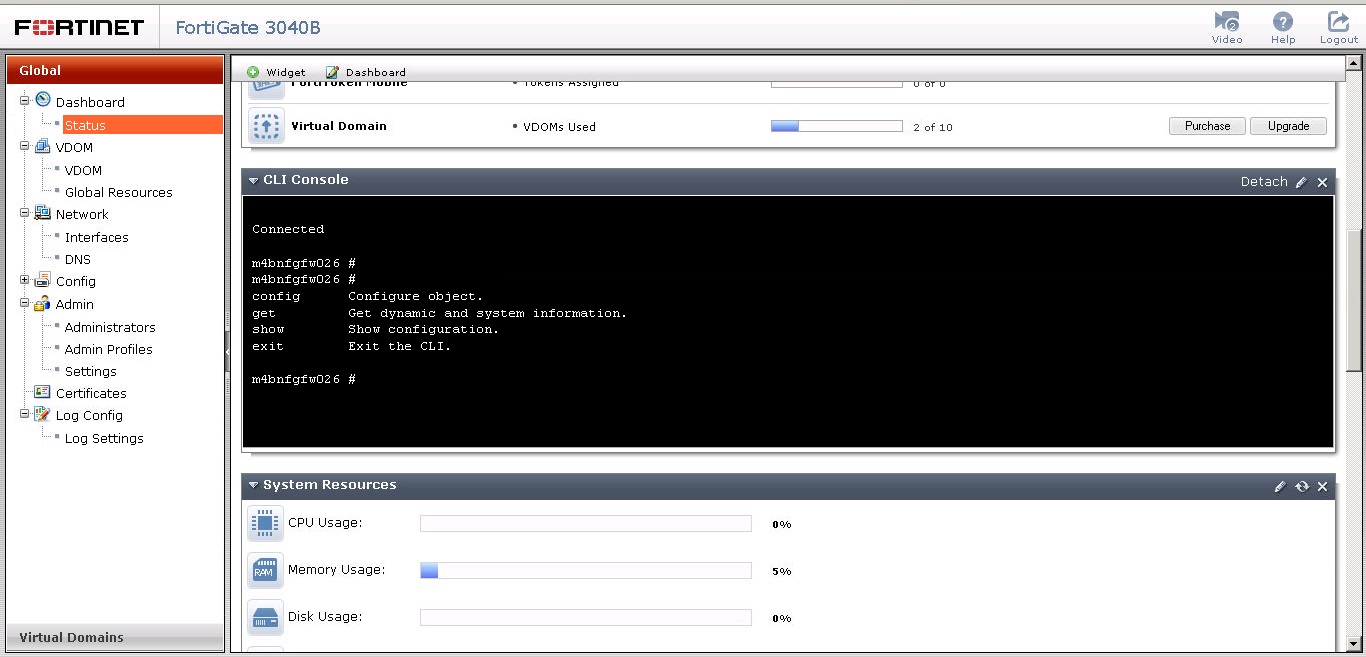The width and height of the screenshot is (1366, 657).
Task: Expand the Config tree node
Action: (23, 281)
